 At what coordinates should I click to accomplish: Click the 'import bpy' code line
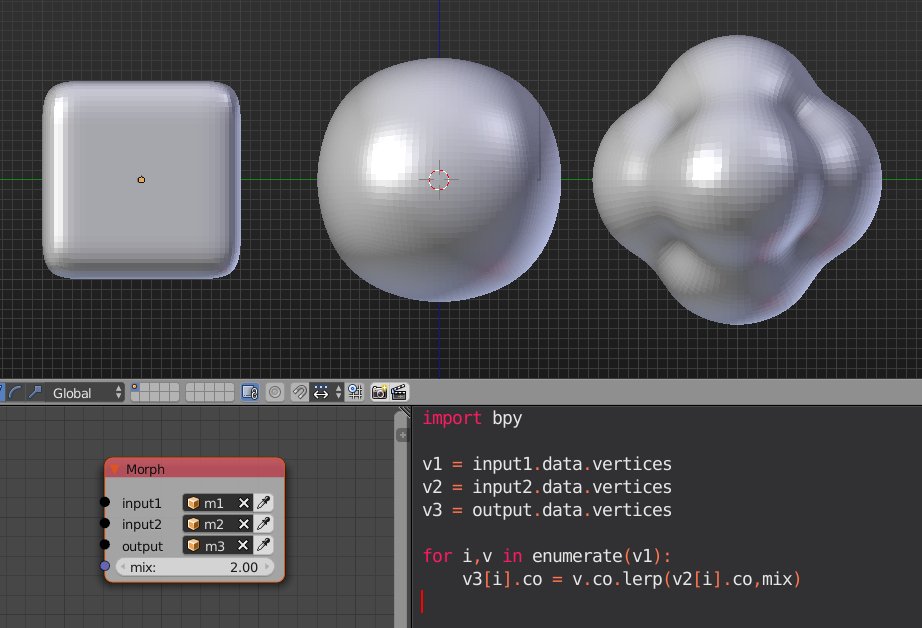click(472, 418)
